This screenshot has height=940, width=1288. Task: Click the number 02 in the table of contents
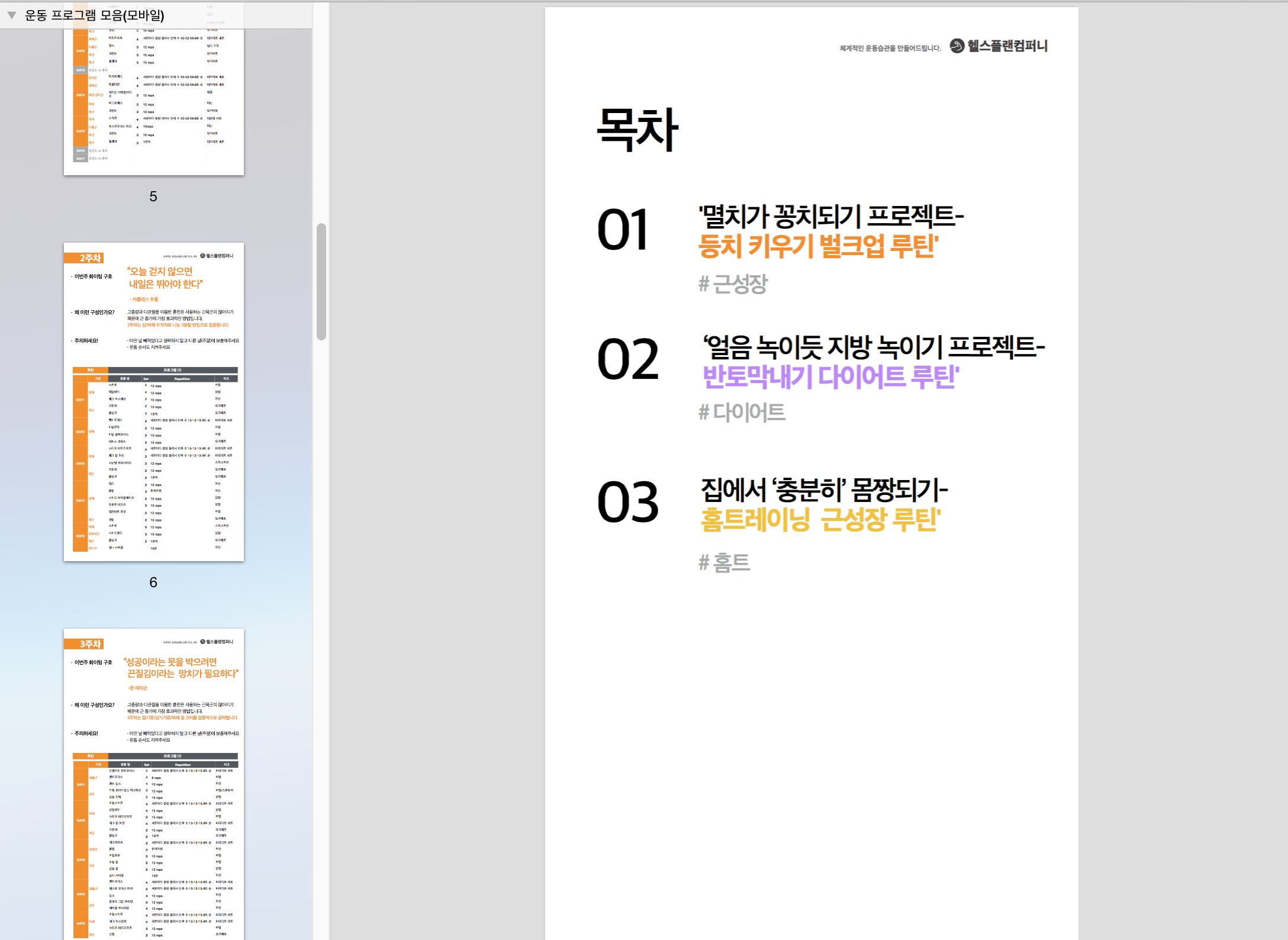pos(627,359)
